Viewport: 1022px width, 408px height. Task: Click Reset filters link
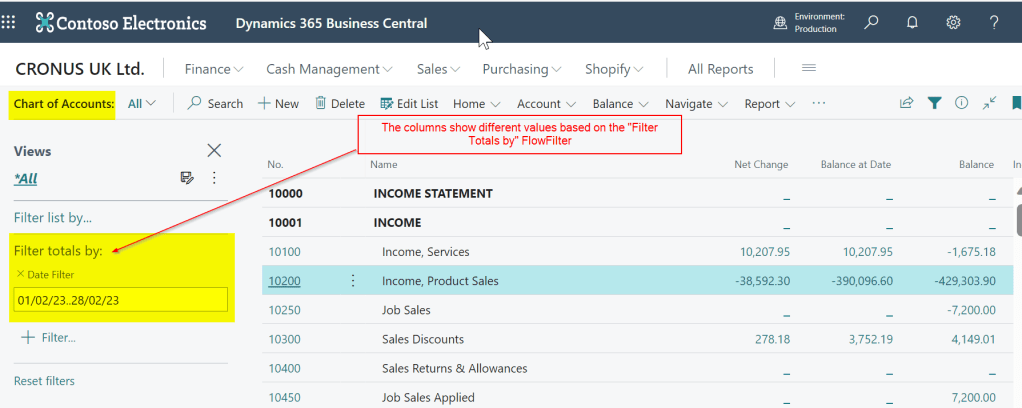pos(44,381)
